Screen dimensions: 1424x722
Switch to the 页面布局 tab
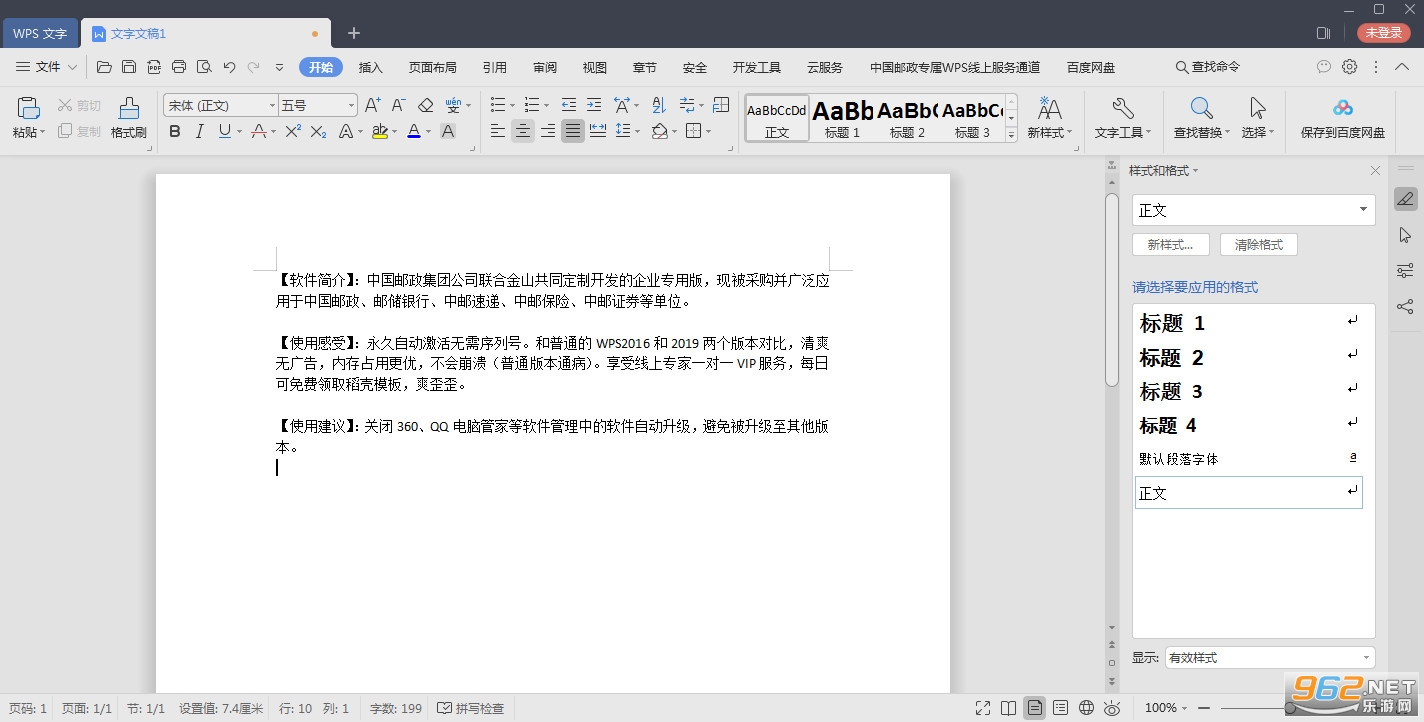(433, 67)
